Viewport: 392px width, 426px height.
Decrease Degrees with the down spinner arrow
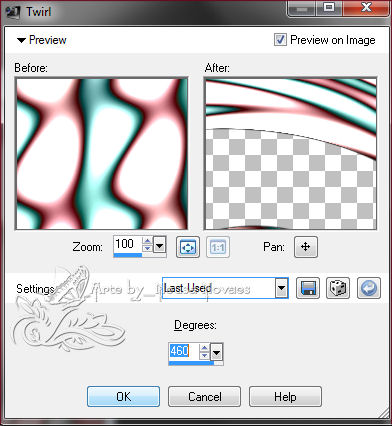[204, 356]
